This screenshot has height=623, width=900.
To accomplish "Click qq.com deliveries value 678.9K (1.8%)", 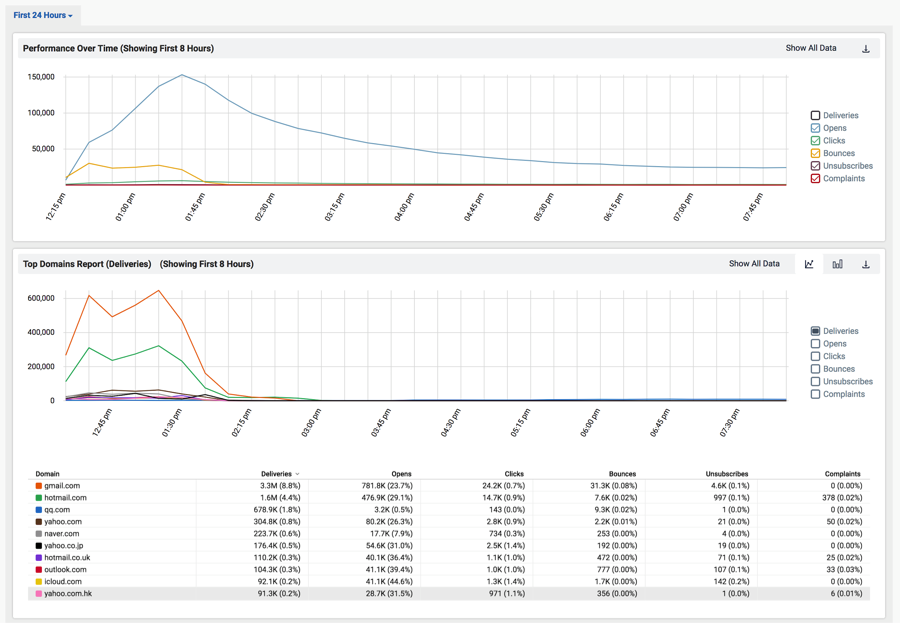I will pyautogui.click(x=277, y=510).
